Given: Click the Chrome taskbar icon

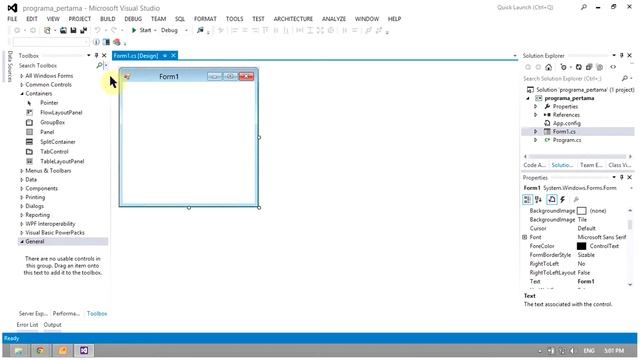Looking at the screenshot, I should 40,350.
